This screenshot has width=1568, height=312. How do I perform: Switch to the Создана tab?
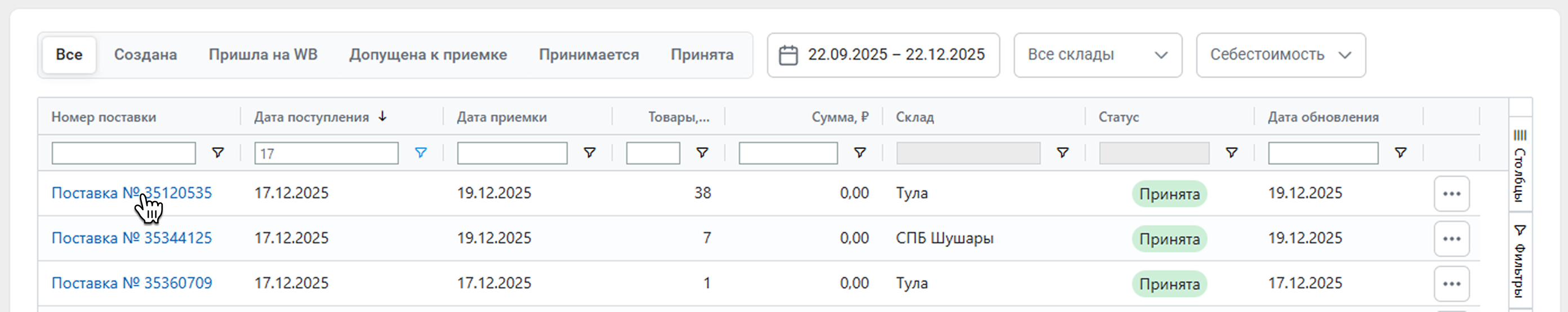[x=145, y=55]
